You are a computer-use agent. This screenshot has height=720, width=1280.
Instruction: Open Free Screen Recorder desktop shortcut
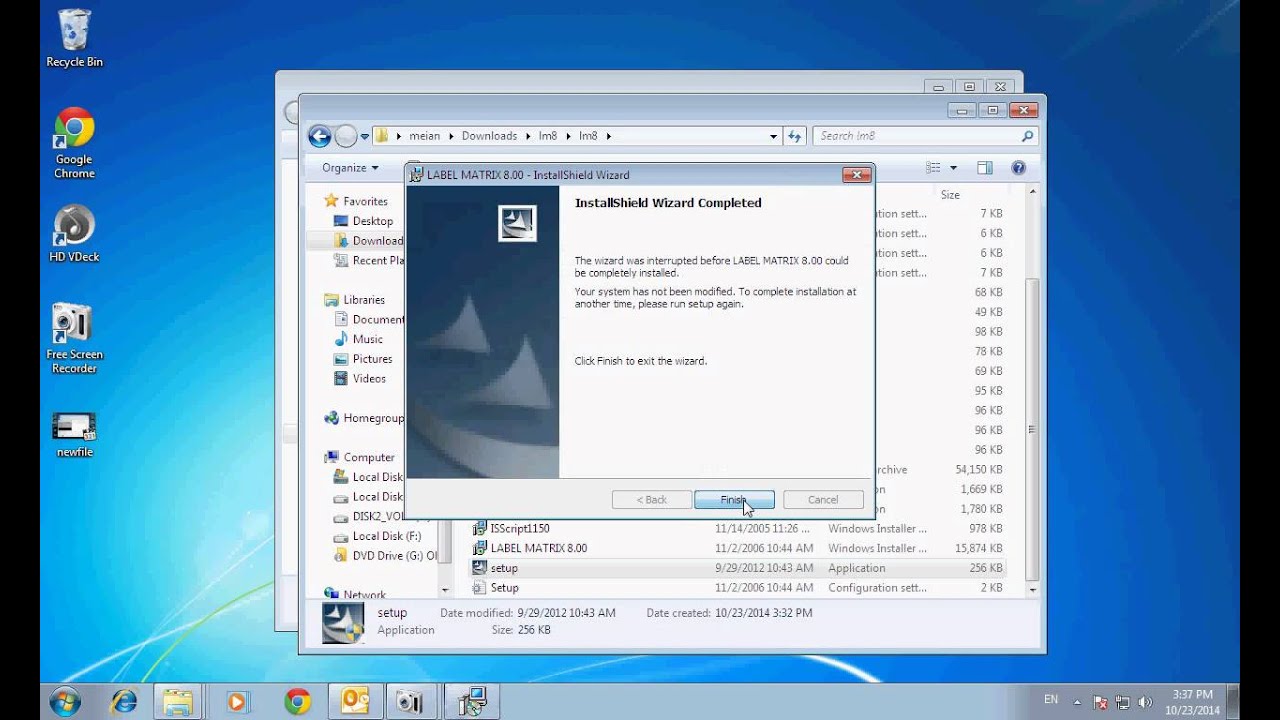coord(74,339)
